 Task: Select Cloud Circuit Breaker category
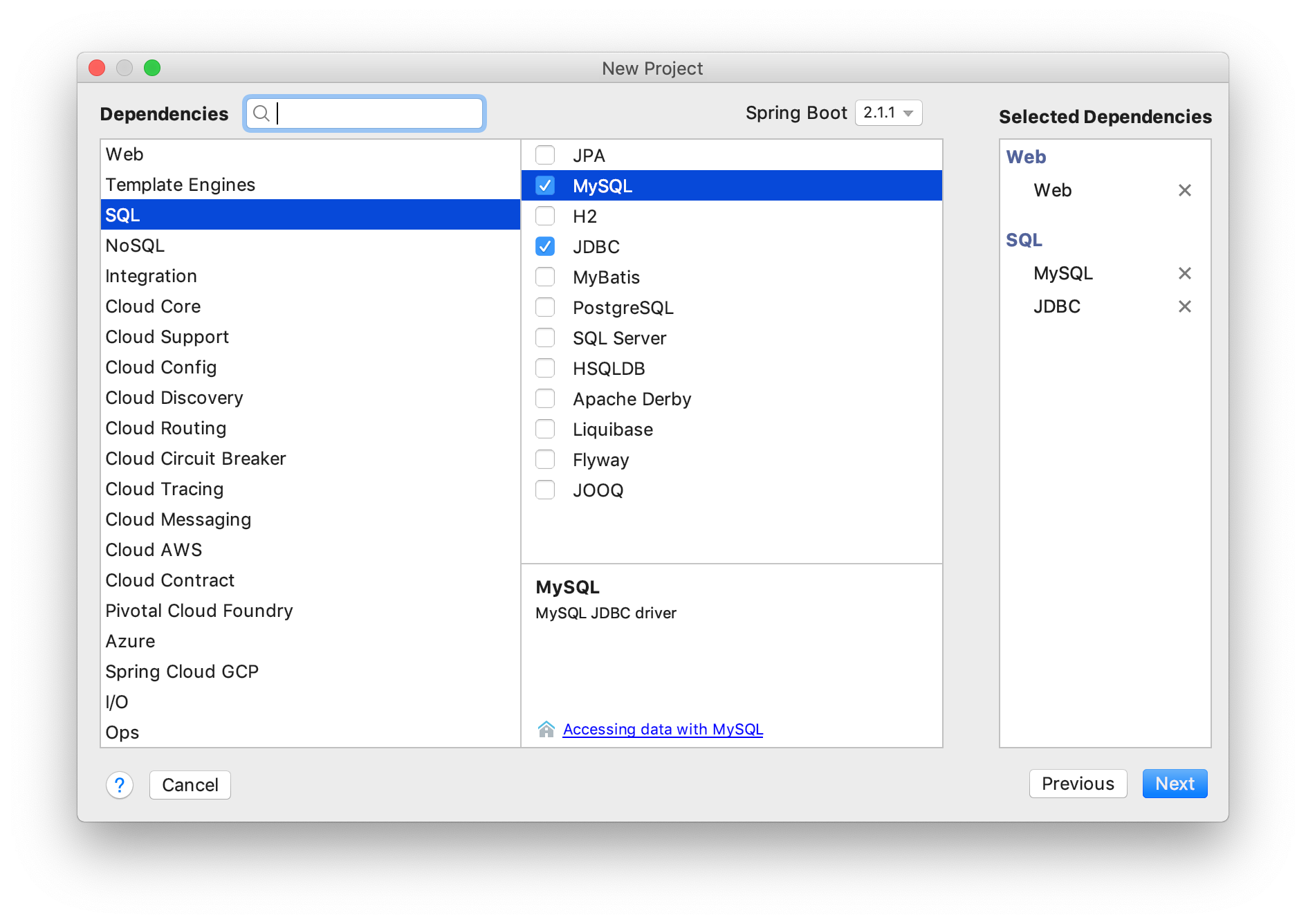pyautogui.click(x=310, y=459)
